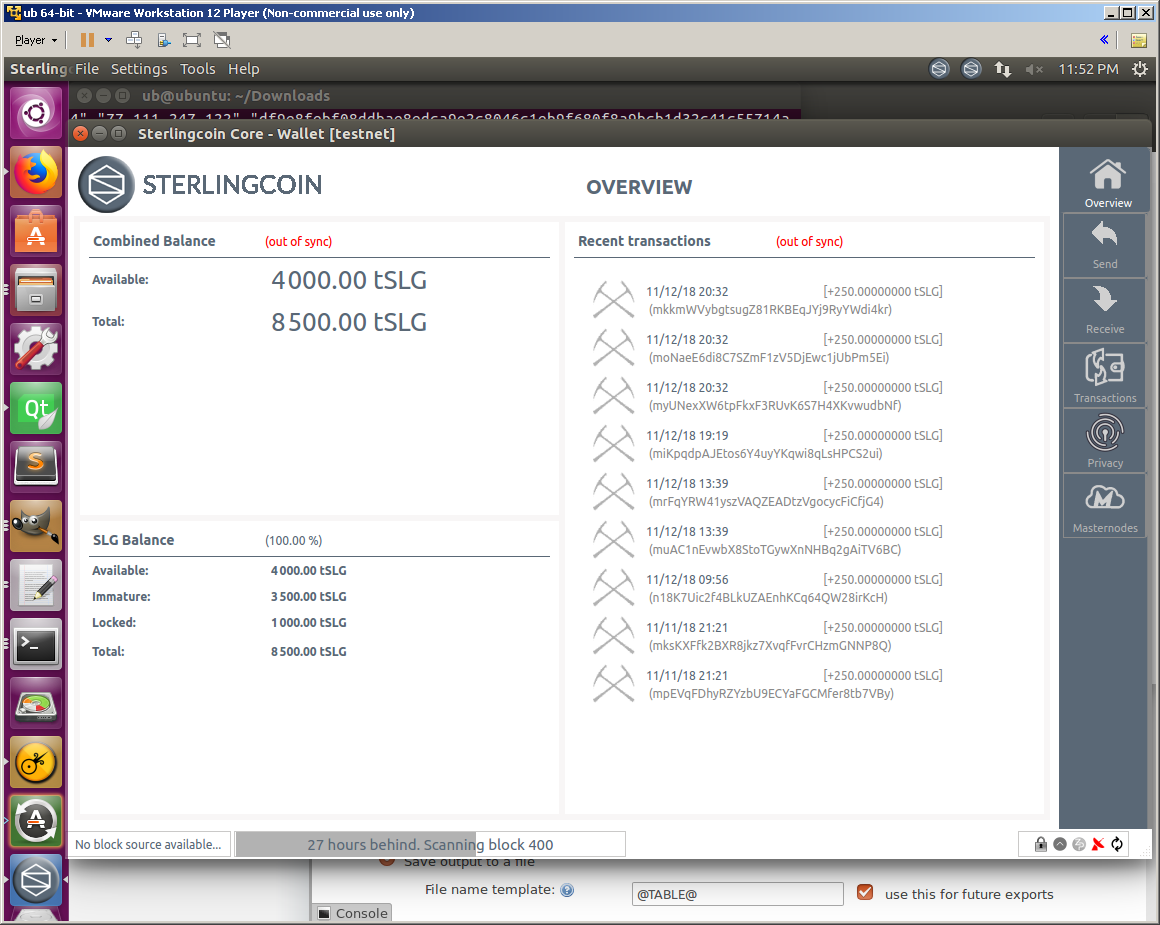
Task: Open the Receive page in sidebar
Action: [x=1105, y=311]
